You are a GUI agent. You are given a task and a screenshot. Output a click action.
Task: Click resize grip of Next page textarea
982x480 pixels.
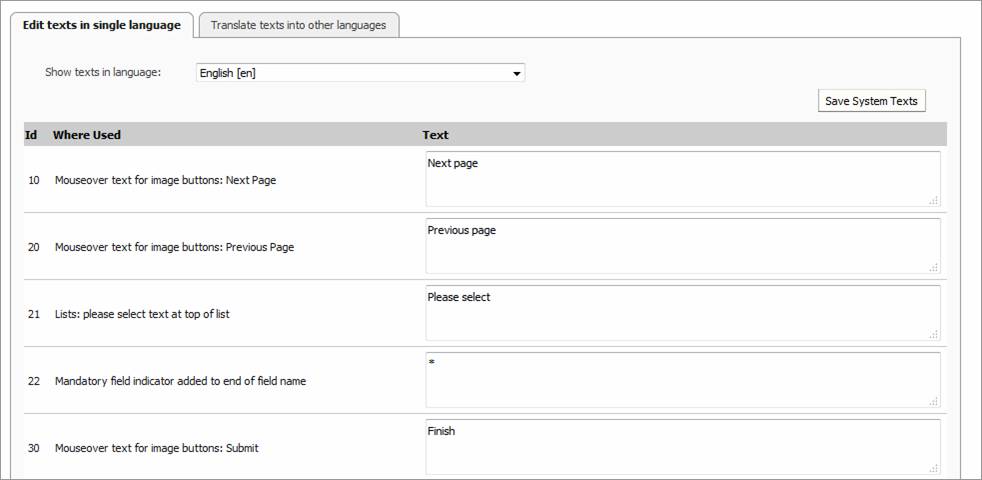click(x=933, y=200)
